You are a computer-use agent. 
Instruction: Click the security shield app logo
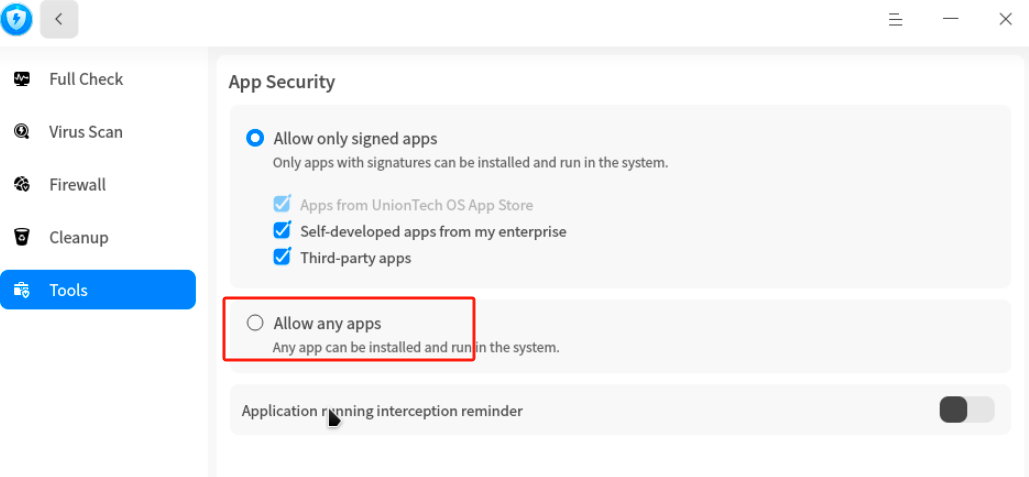[16, 19]
